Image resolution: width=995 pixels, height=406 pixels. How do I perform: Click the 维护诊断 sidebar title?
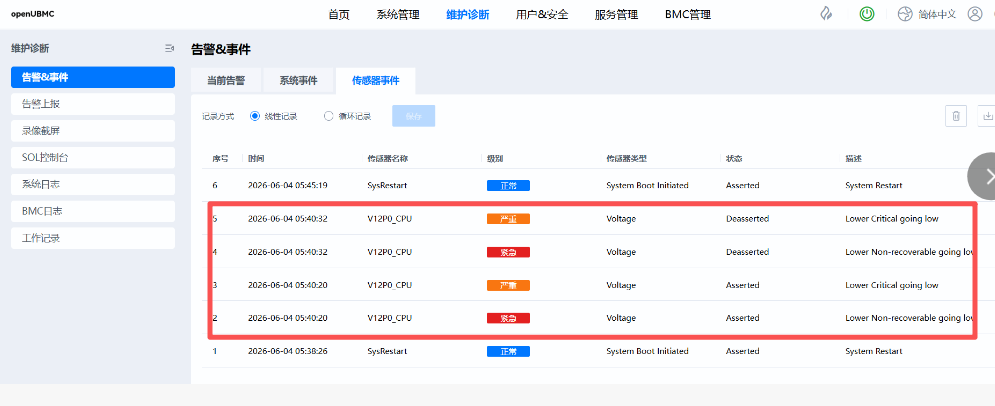click(30, 48)
